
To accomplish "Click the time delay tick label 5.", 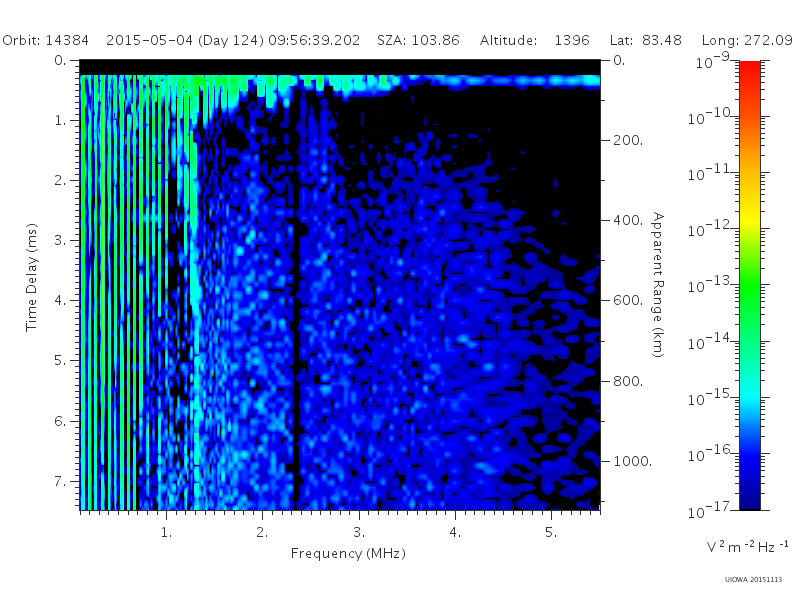I will tap(60, 361).
